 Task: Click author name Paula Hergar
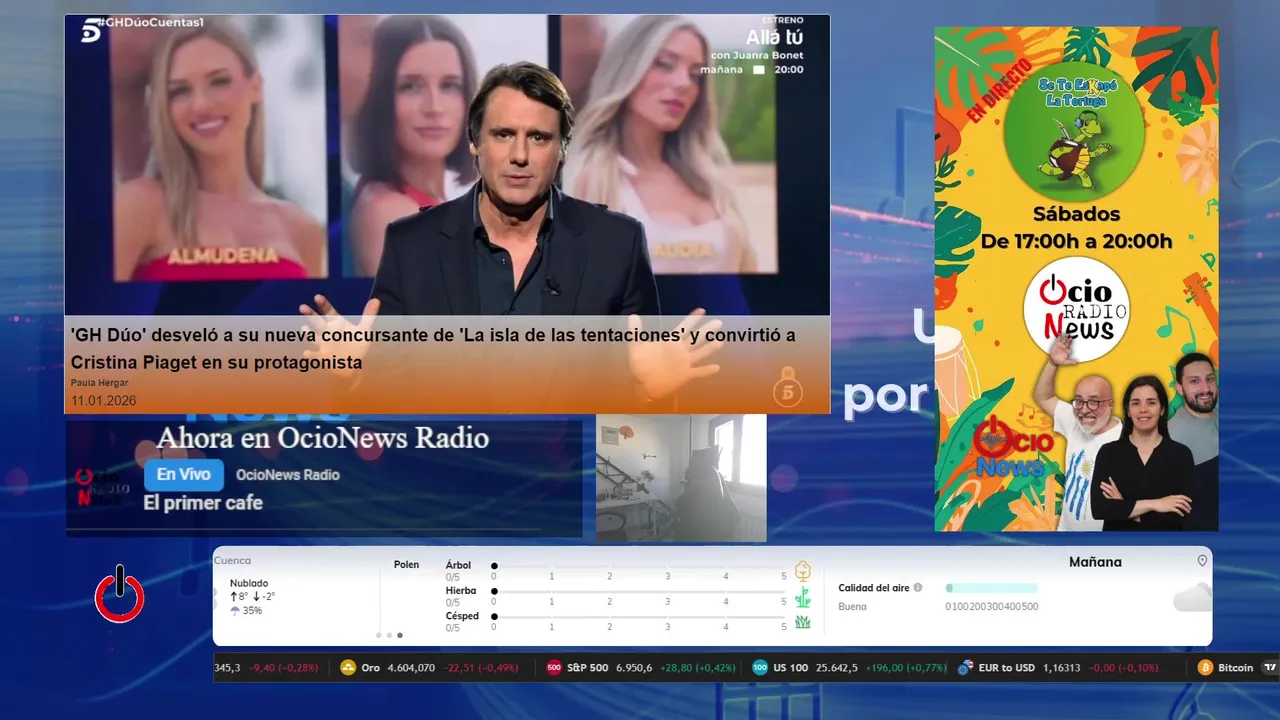tap(99, 383)
